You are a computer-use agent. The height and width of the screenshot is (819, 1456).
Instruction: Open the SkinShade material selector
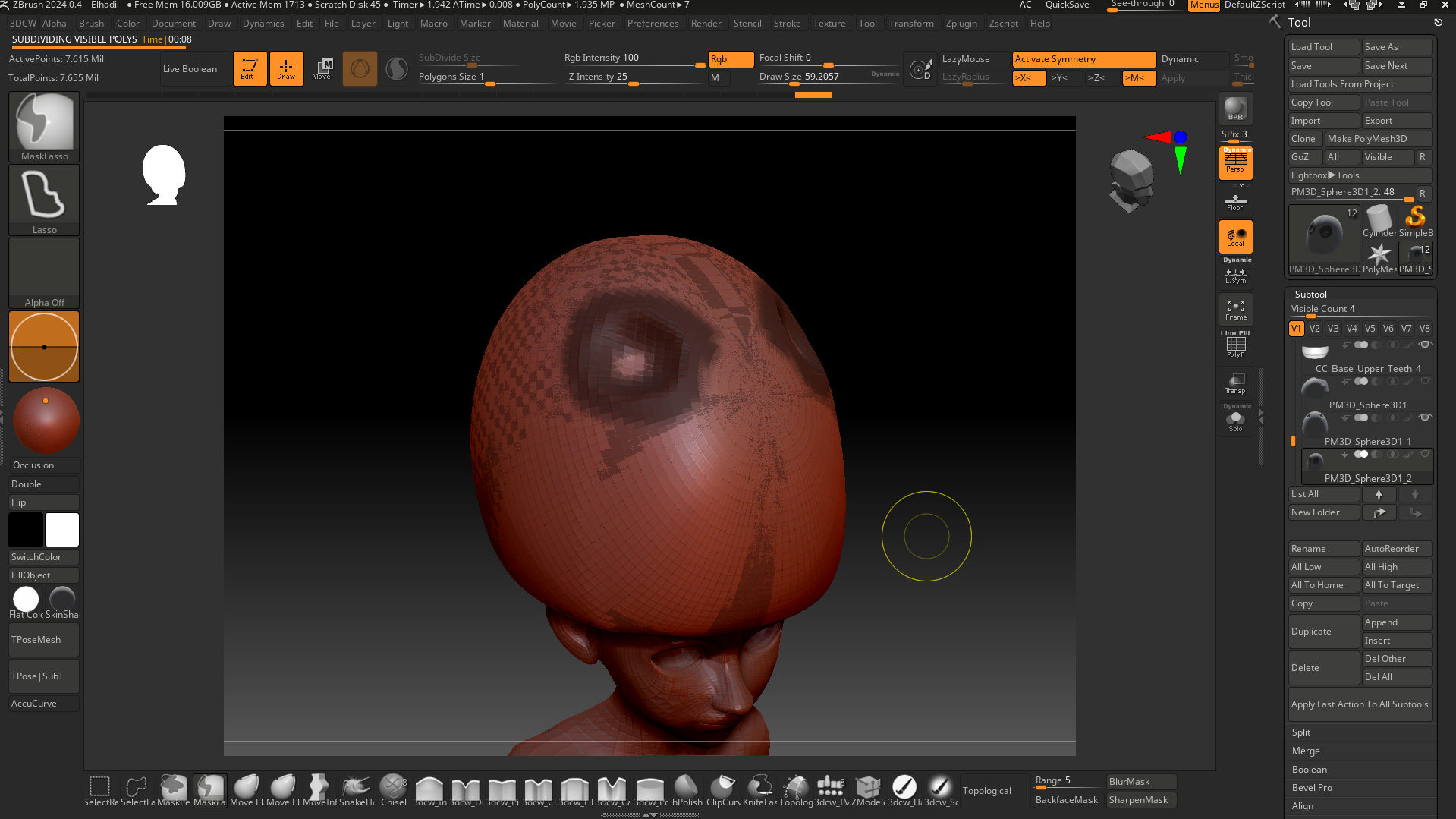coord(62,603)
